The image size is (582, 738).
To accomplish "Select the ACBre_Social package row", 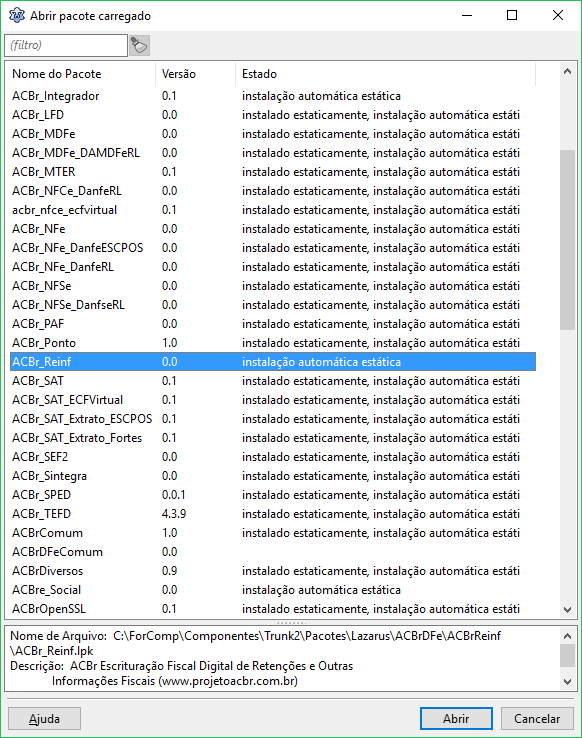I will click(x=273, y=590).
